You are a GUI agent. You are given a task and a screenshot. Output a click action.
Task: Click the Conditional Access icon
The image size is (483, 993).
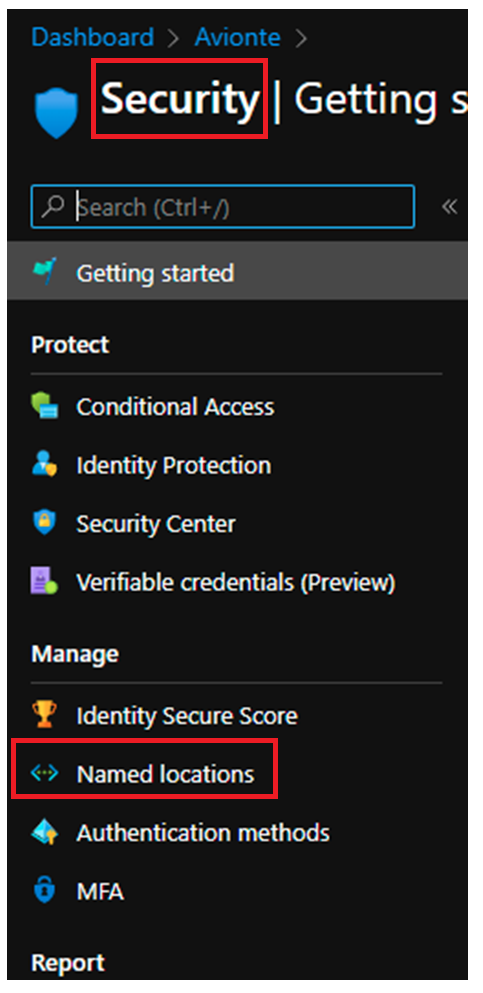(44, 406)
